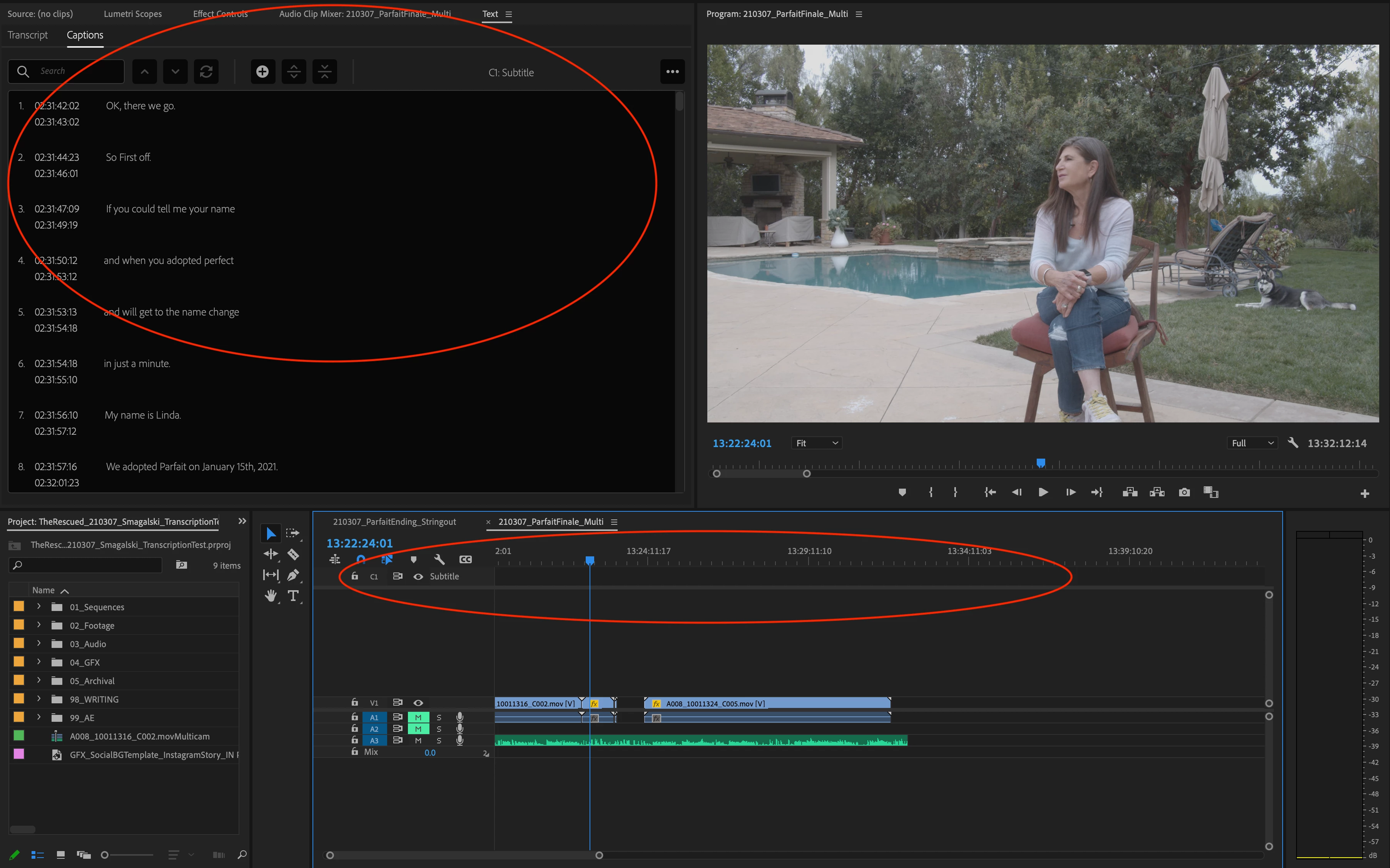Open the Lumetri Scopes panel tab

133,14
